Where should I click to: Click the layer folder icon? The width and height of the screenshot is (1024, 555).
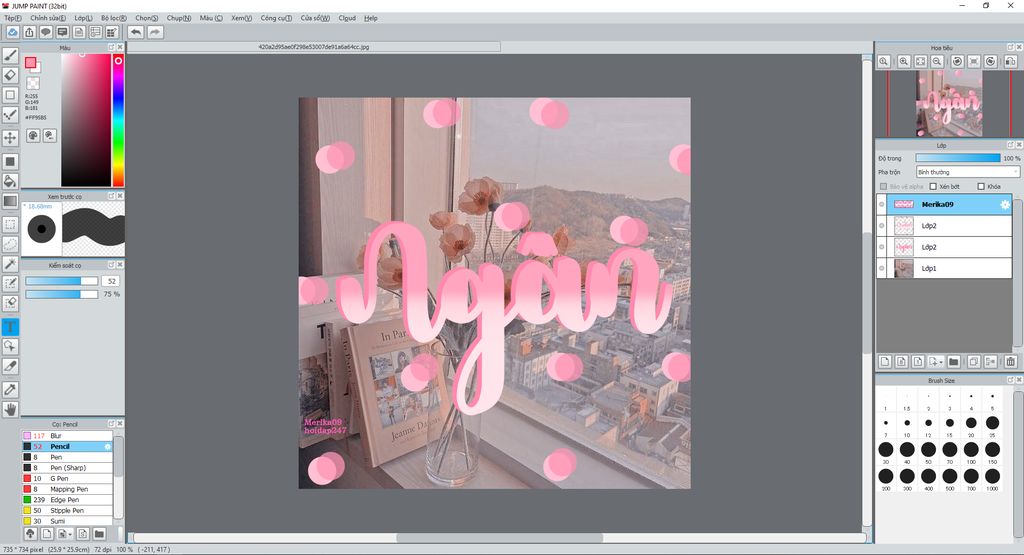tap(953, 362)
